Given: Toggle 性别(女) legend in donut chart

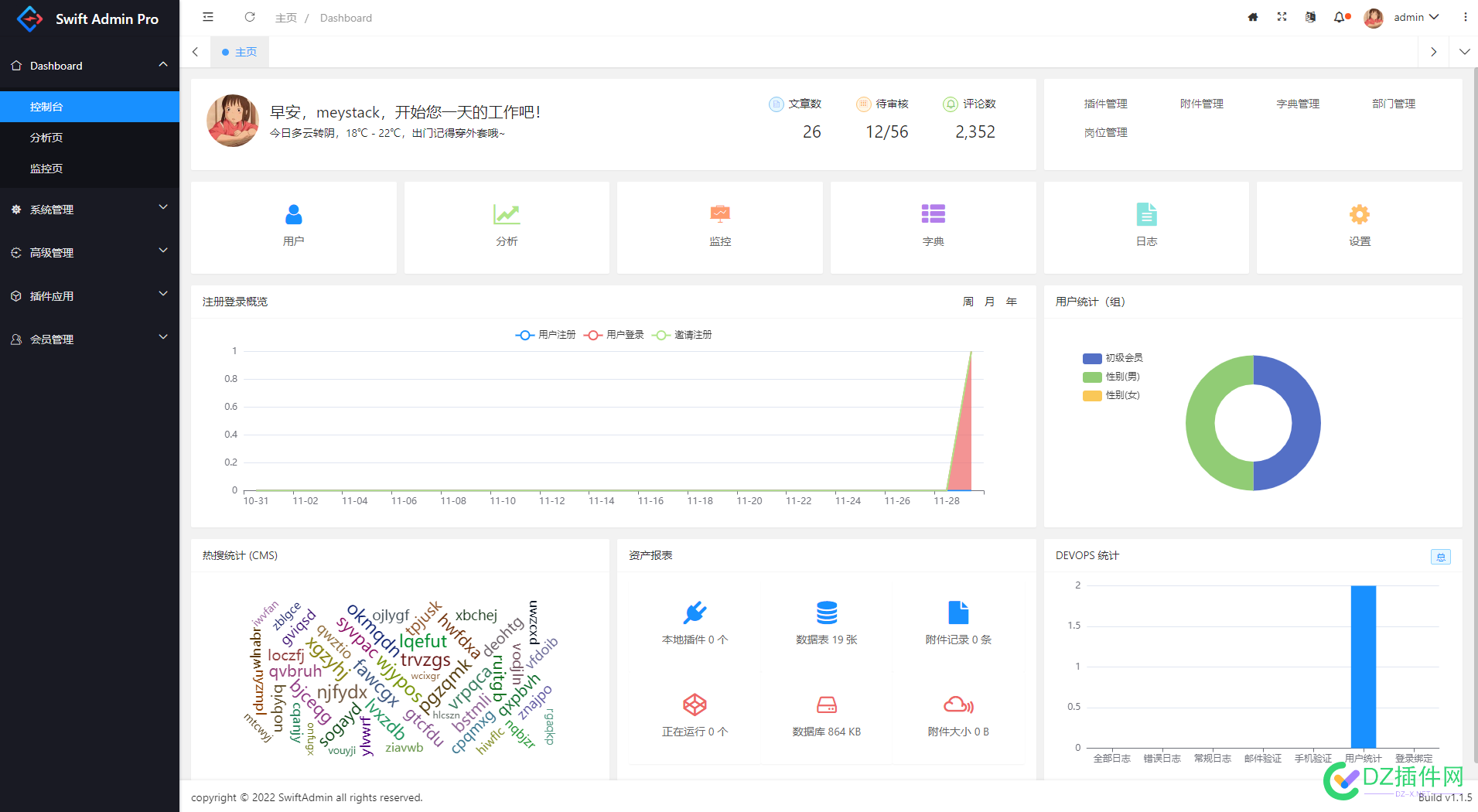Looking at the screenshot, I should click(x=1111, y=395).
